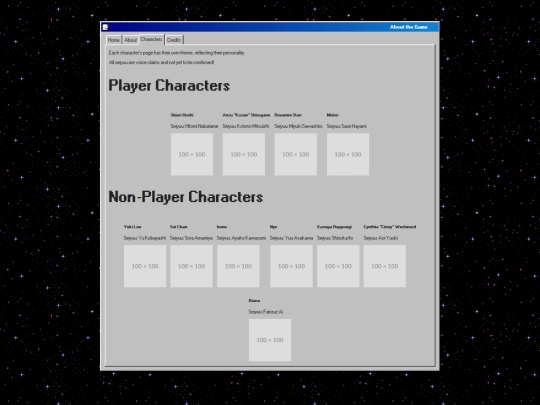Screen dimensions: 540x405
Task: Open the thumbnail for Anzu "Kozue" Shirogane
Action: pos(244,154)
